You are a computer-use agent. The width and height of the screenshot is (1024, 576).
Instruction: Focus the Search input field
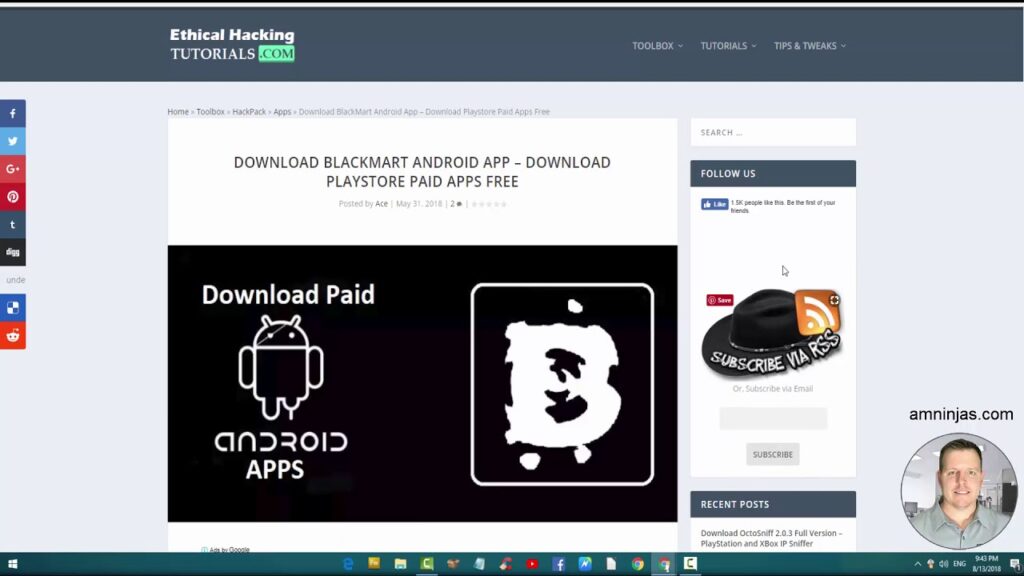click(x=773, y=133)
